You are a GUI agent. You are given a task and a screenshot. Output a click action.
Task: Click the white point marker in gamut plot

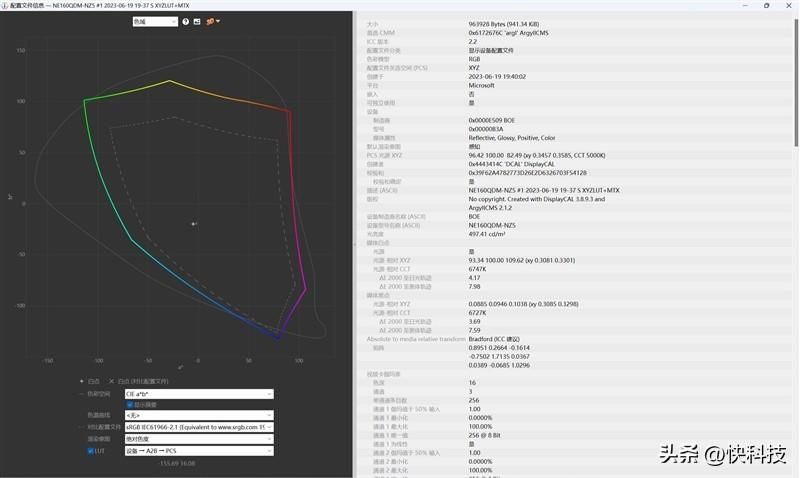[x=194, y=223]
